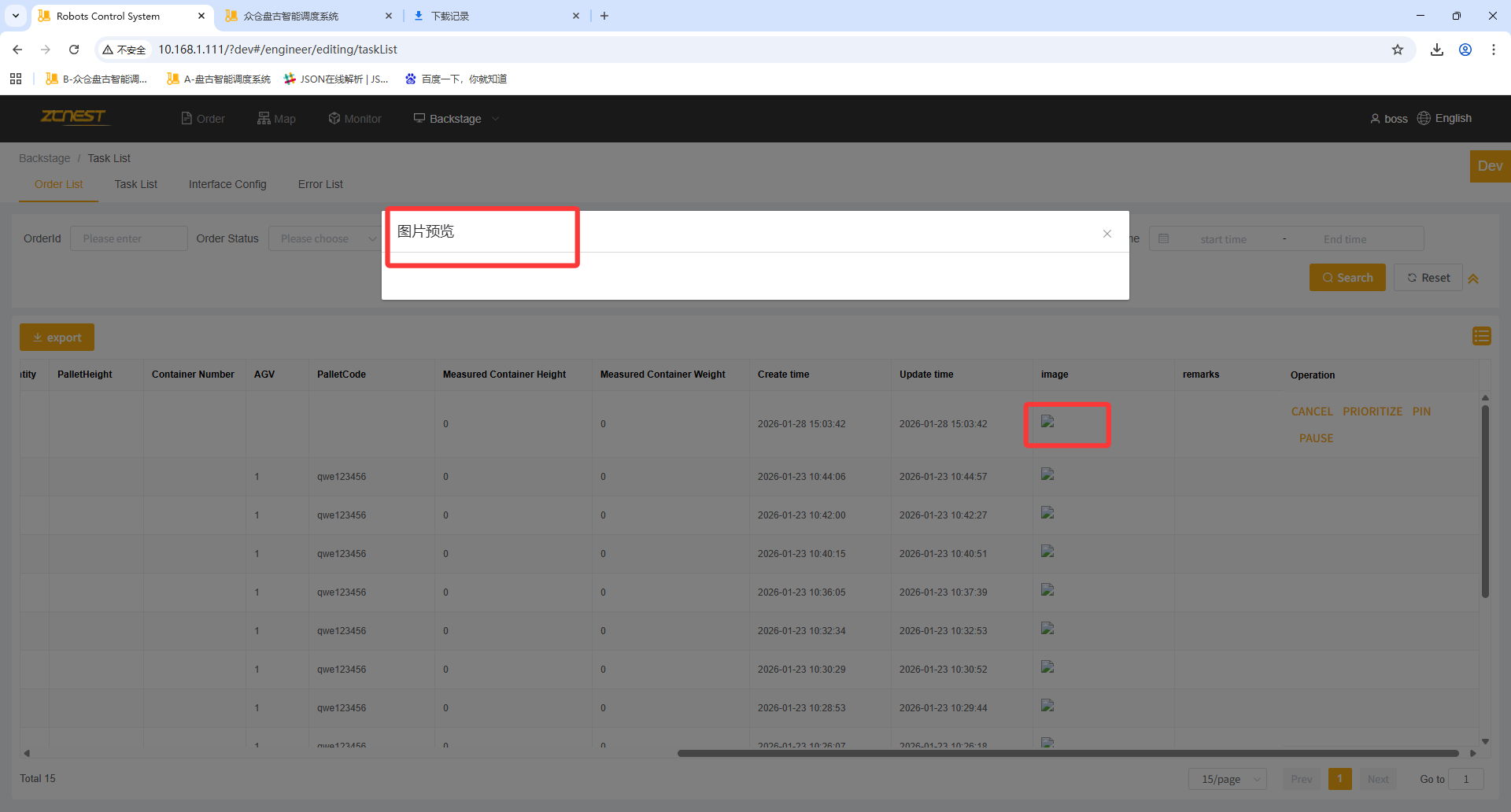Click the export button
This screenshot has height=812, width=1511.
tap(57, 338)
